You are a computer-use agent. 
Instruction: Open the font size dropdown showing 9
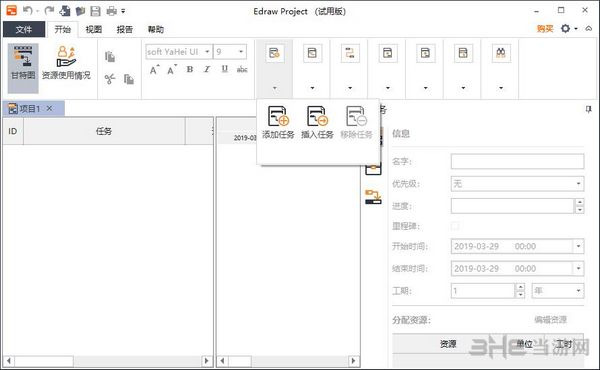(241, 52)
